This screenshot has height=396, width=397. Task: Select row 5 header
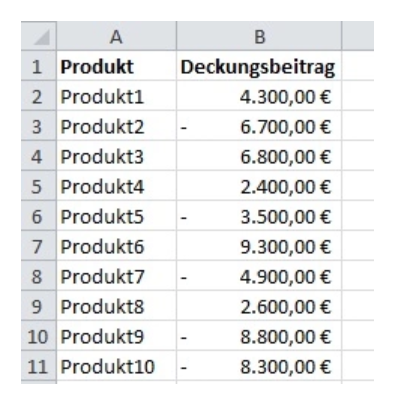tap(39, 186)
